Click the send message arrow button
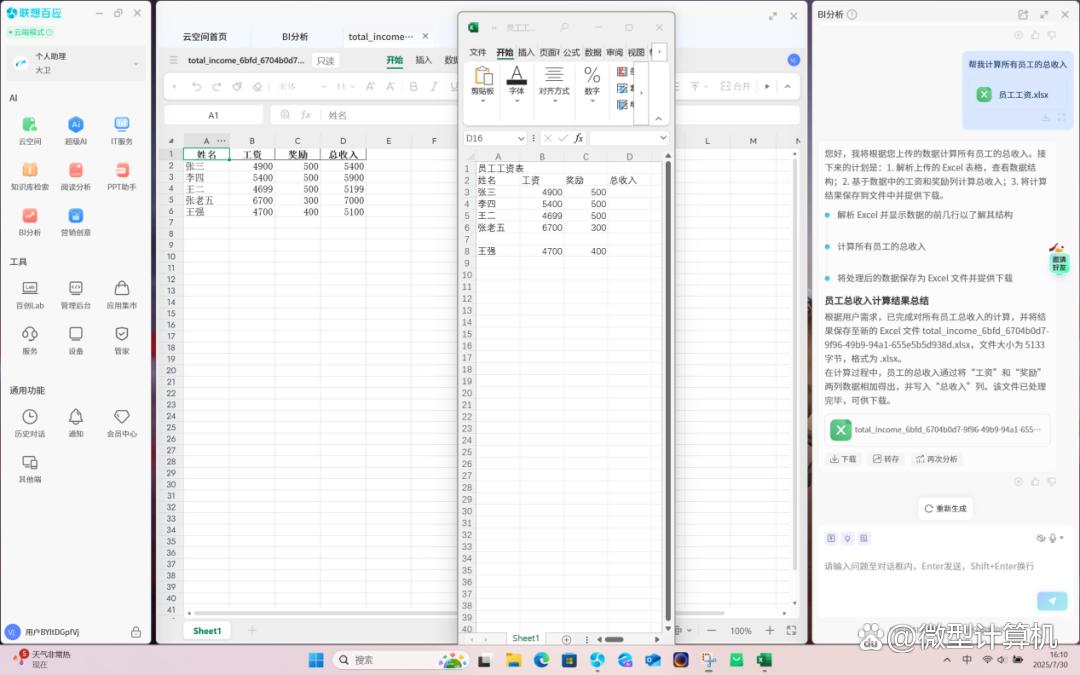Screen dimensions: 1080x675 pyautogui.click(x=1050, y=600)
